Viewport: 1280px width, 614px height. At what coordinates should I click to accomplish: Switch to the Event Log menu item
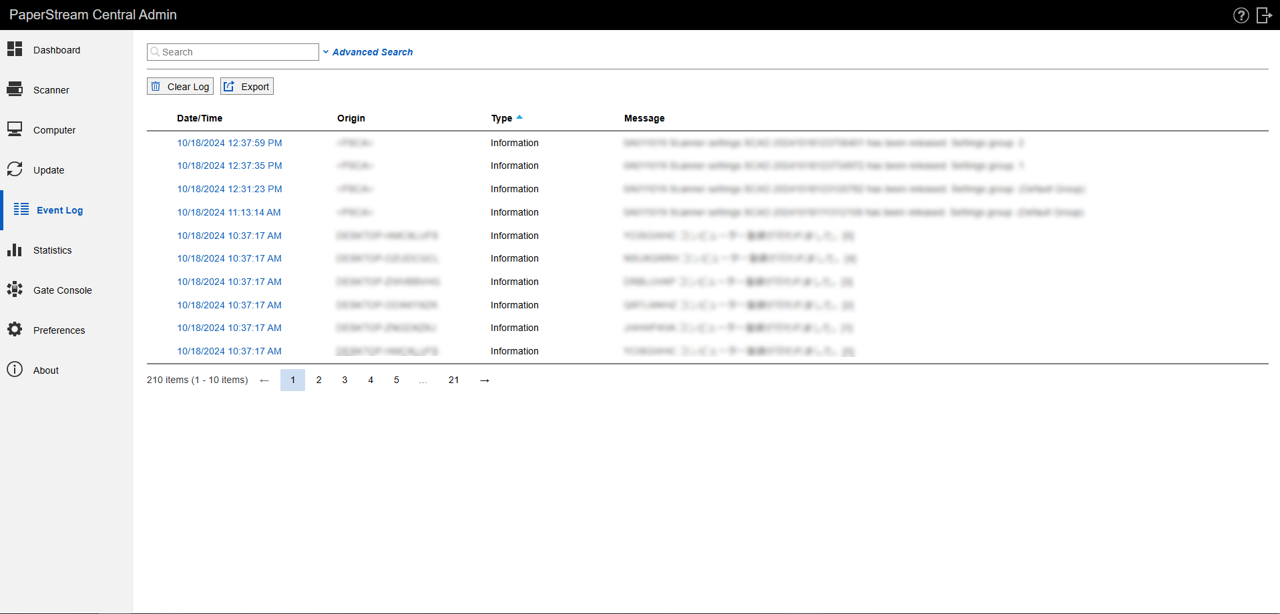tap(59, 210)
